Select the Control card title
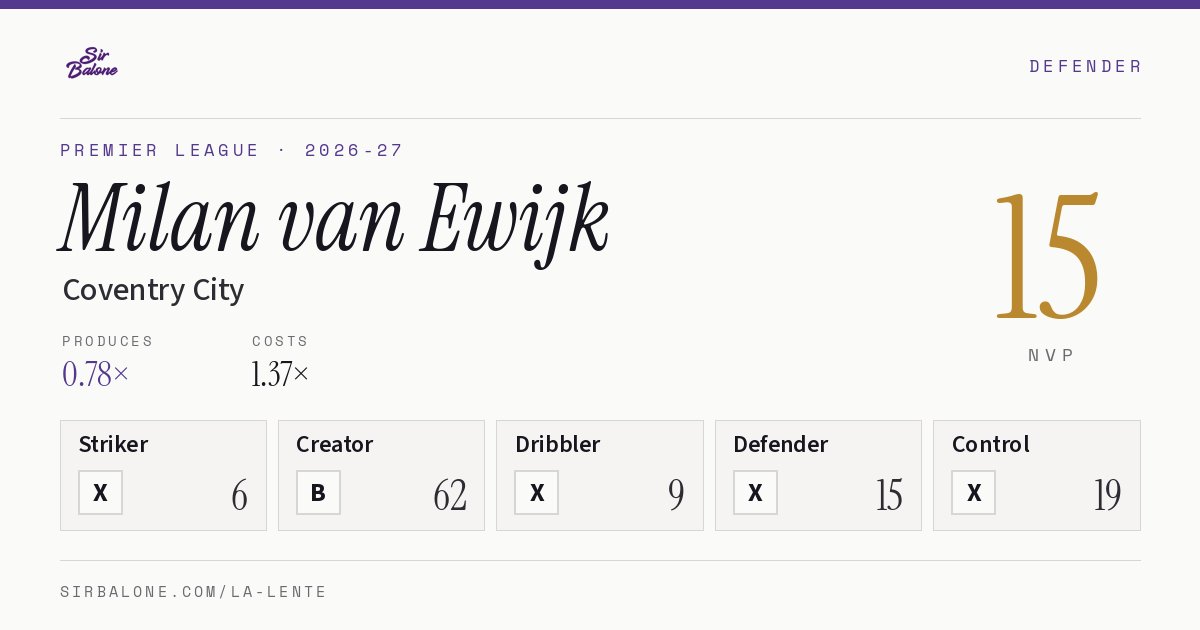 (990, 444)
